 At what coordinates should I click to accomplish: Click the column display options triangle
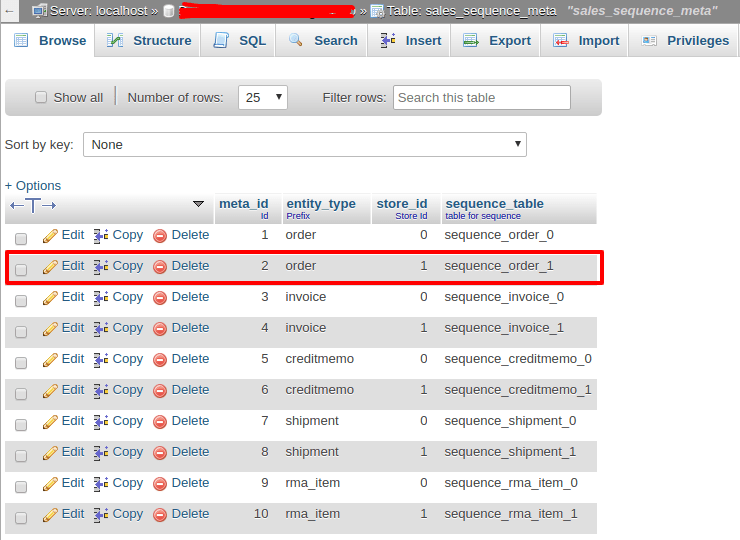click(x=198, y=204)
